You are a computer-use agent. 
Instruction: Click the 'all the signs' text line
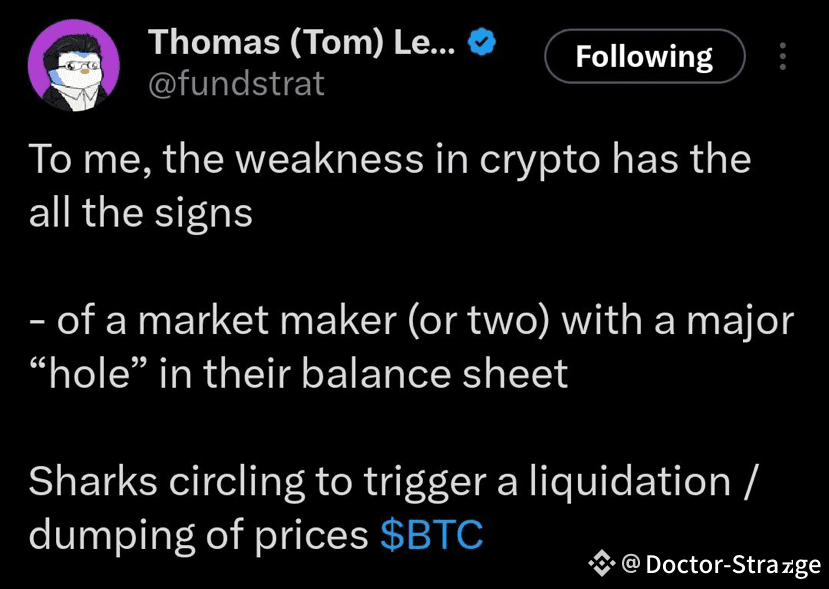pyautogui.click(x=141, y=215)
